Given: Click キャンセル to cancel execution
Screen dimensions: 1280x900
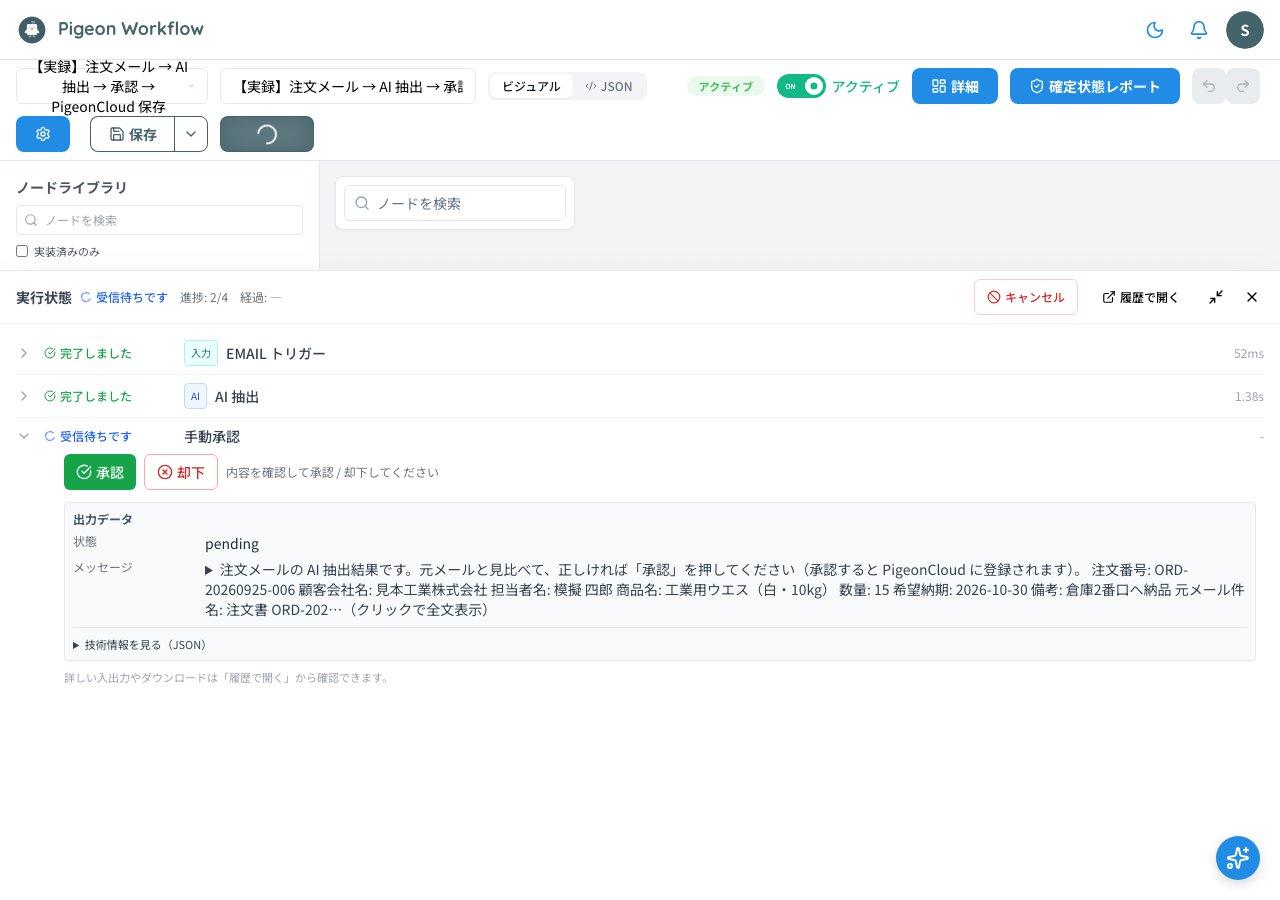Looking at the screenshot, I should (x=1026, y=297).
